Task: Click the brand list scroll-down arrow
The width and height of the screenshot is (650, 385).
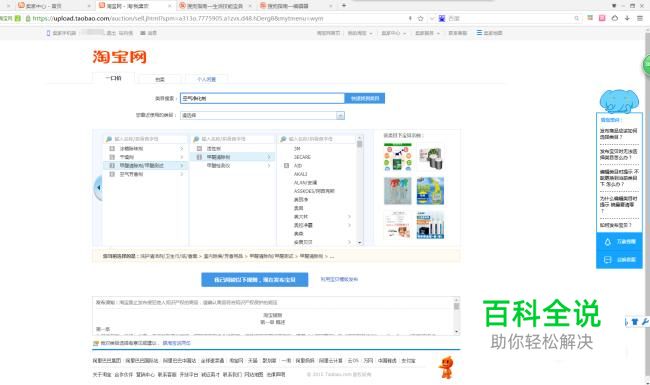Action: pyautogui.click(x=359, y=242)
